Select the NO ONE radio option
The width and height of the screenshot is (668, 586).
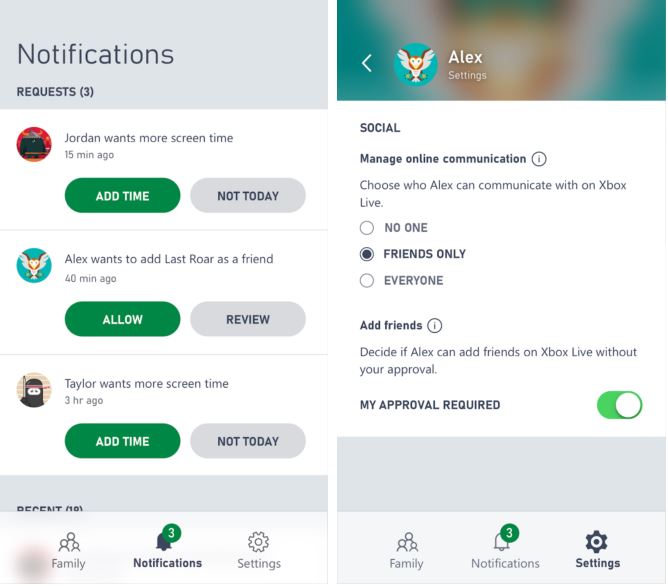367,228
